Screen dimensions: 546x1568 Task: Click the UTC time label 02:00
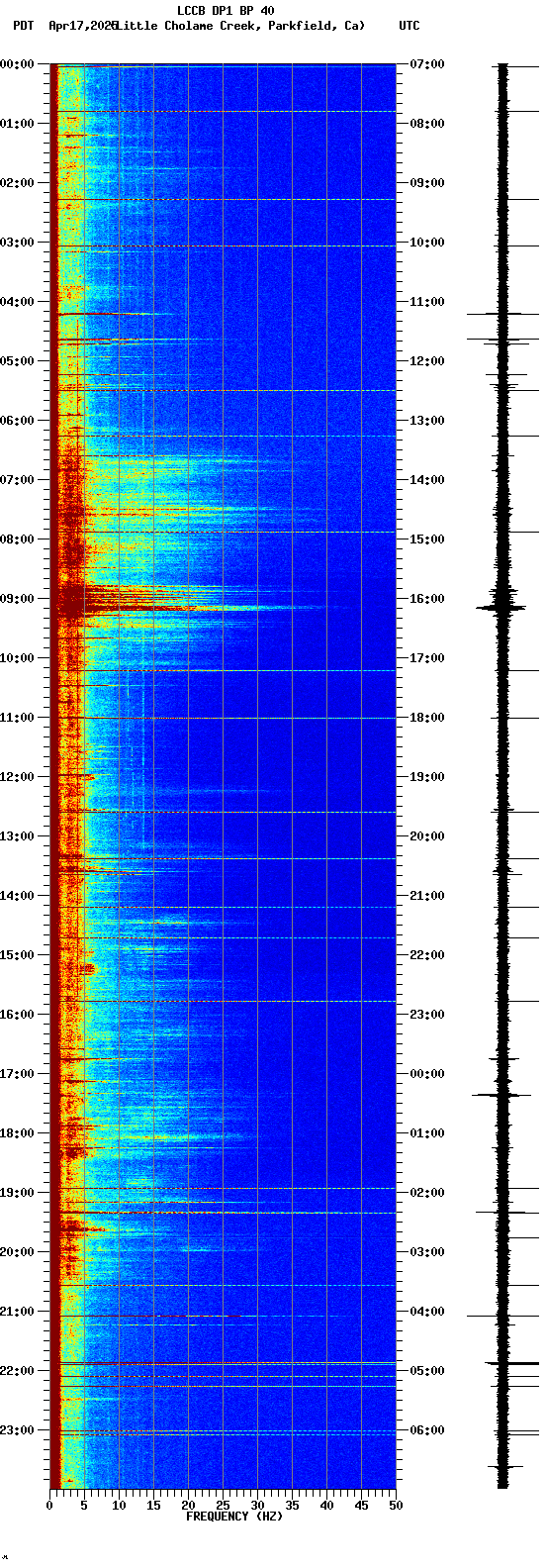426,1193
